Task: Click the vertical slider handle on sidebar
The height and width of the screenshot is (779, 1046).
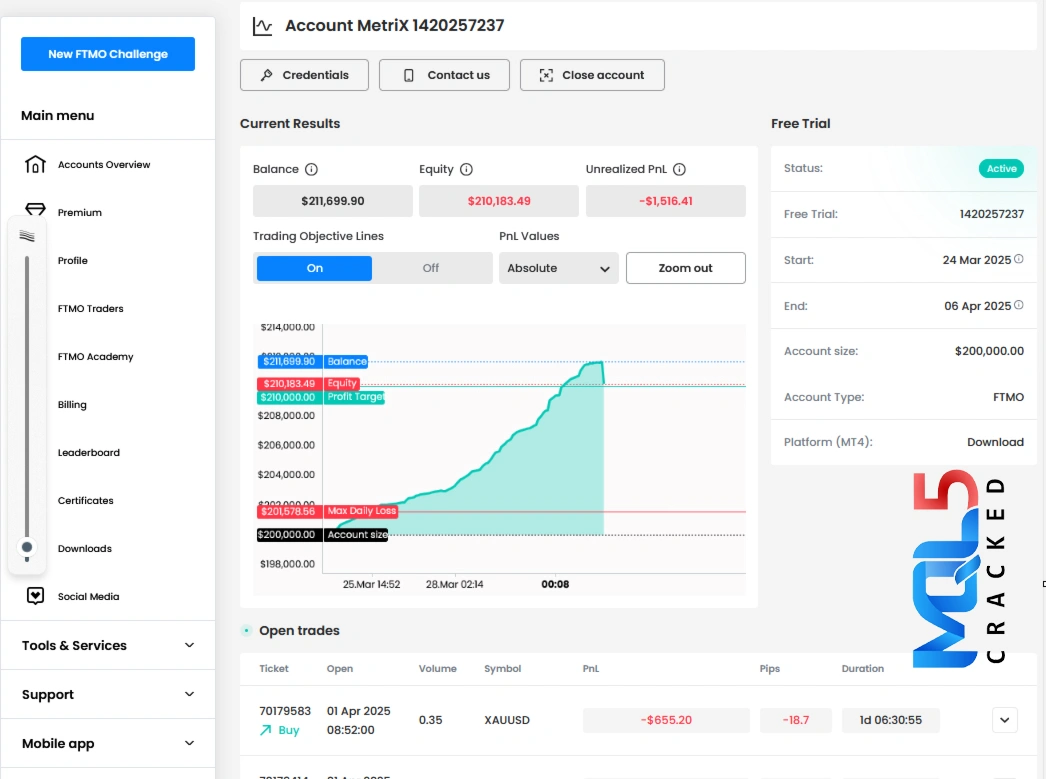Action: click(27, 547)
